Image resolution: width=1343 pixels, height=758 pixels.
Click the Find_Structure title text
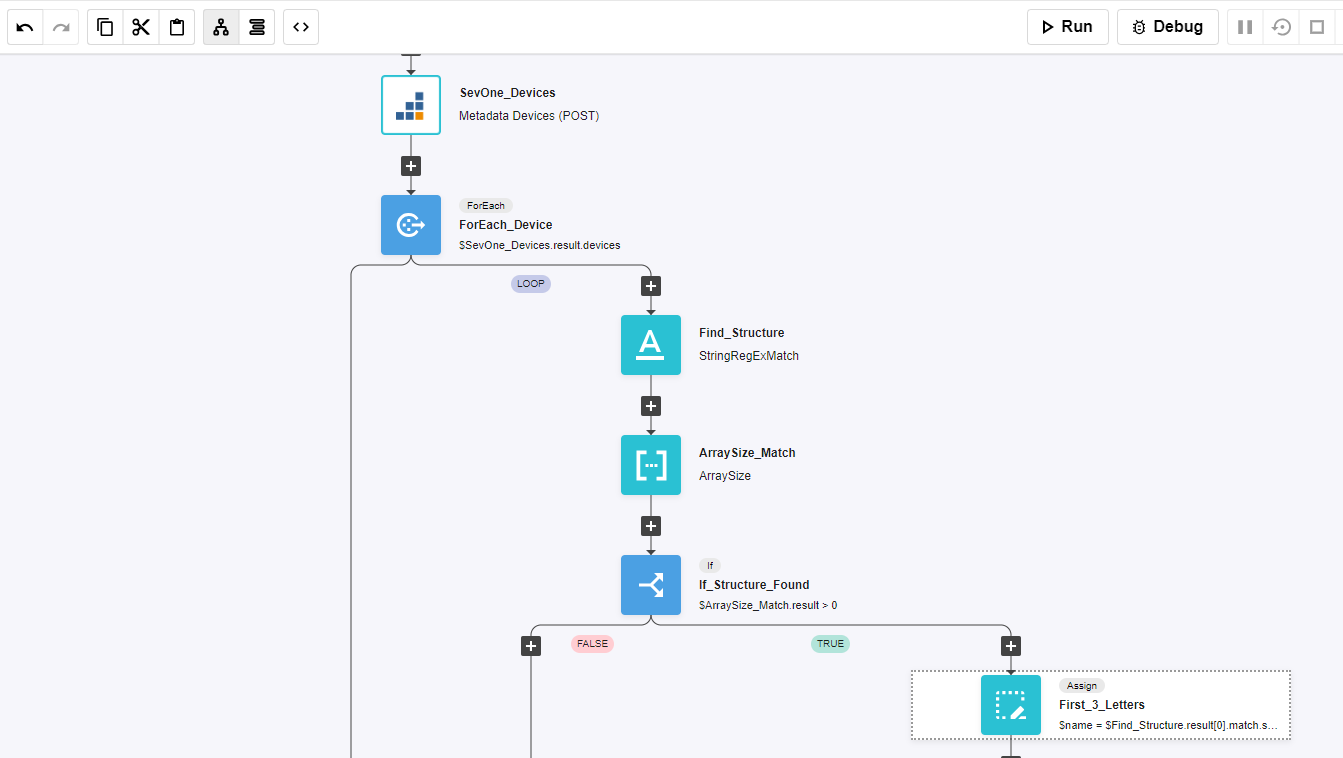pos(742,333)
